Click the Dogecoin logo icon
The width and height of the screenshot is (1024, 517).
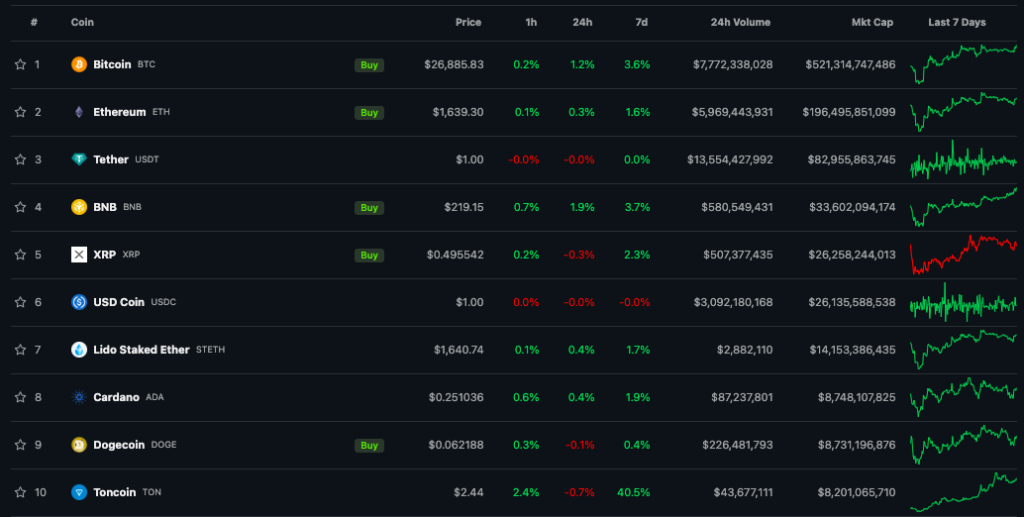pyautogui.click(x=79, y=445)
